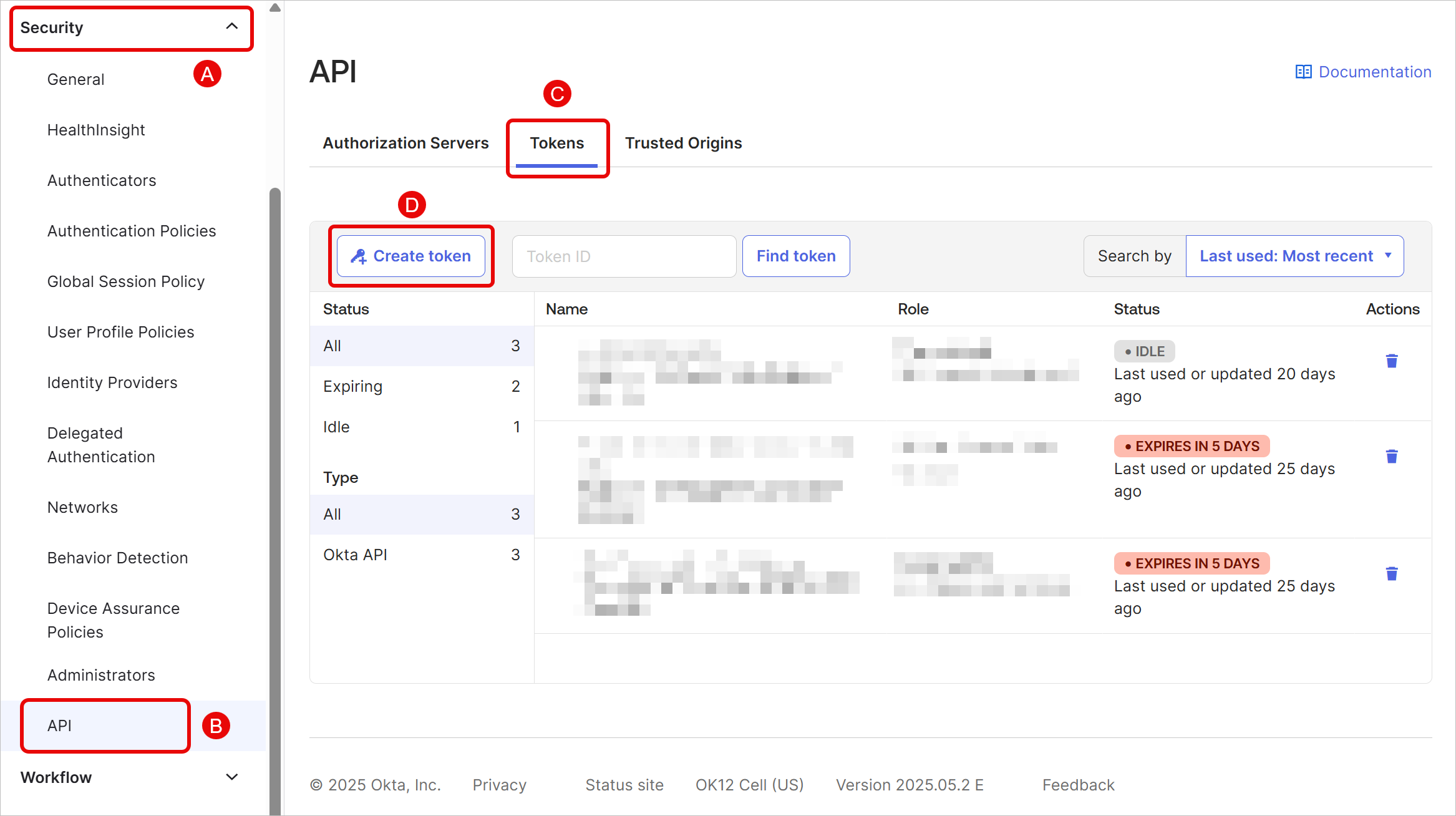The width and height of the screenshot is (1456, 816).
Task: Click the IDLE status badge
Action: click(1144, 351)
